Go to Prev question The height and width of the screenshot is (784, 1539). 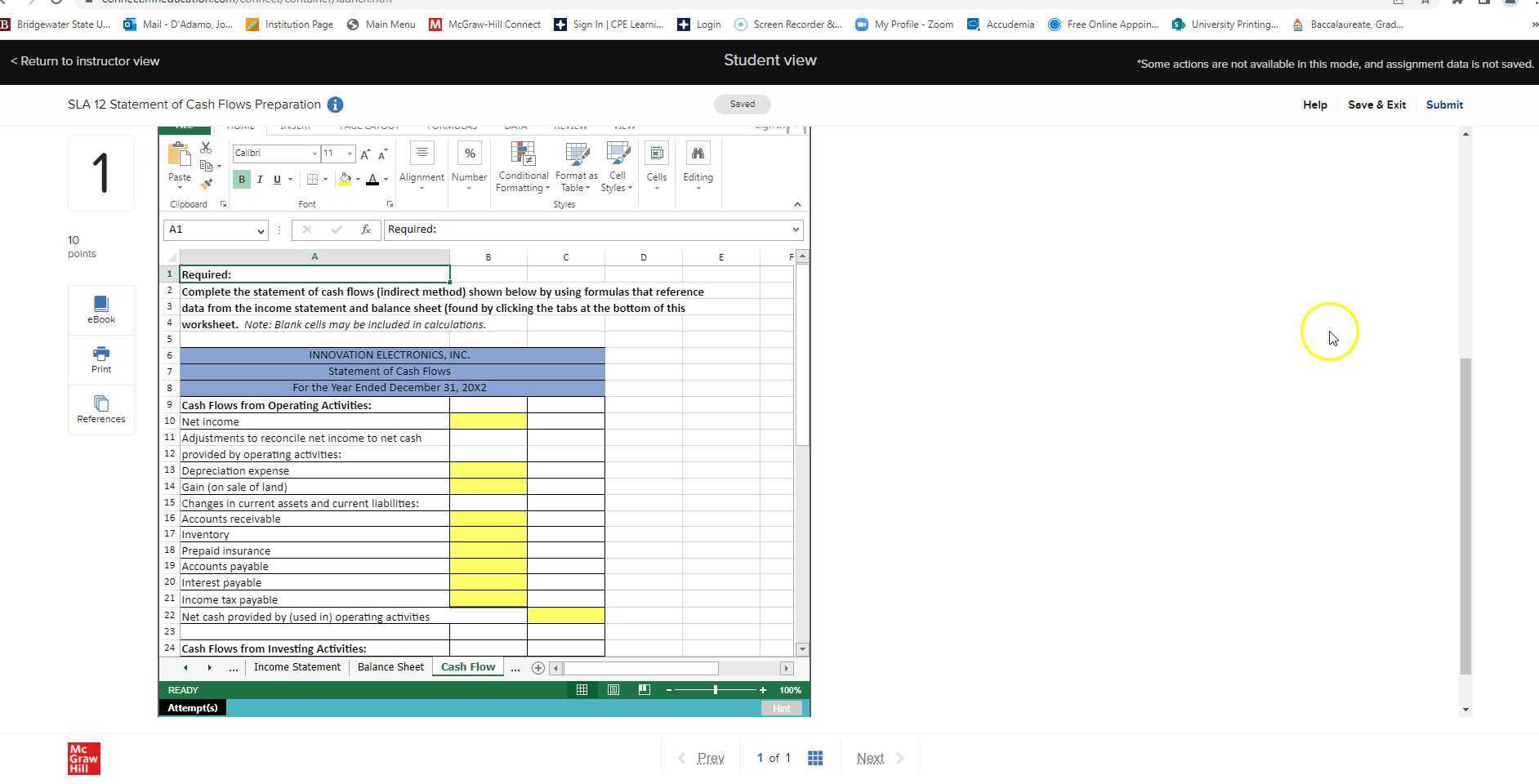[702, 759]
